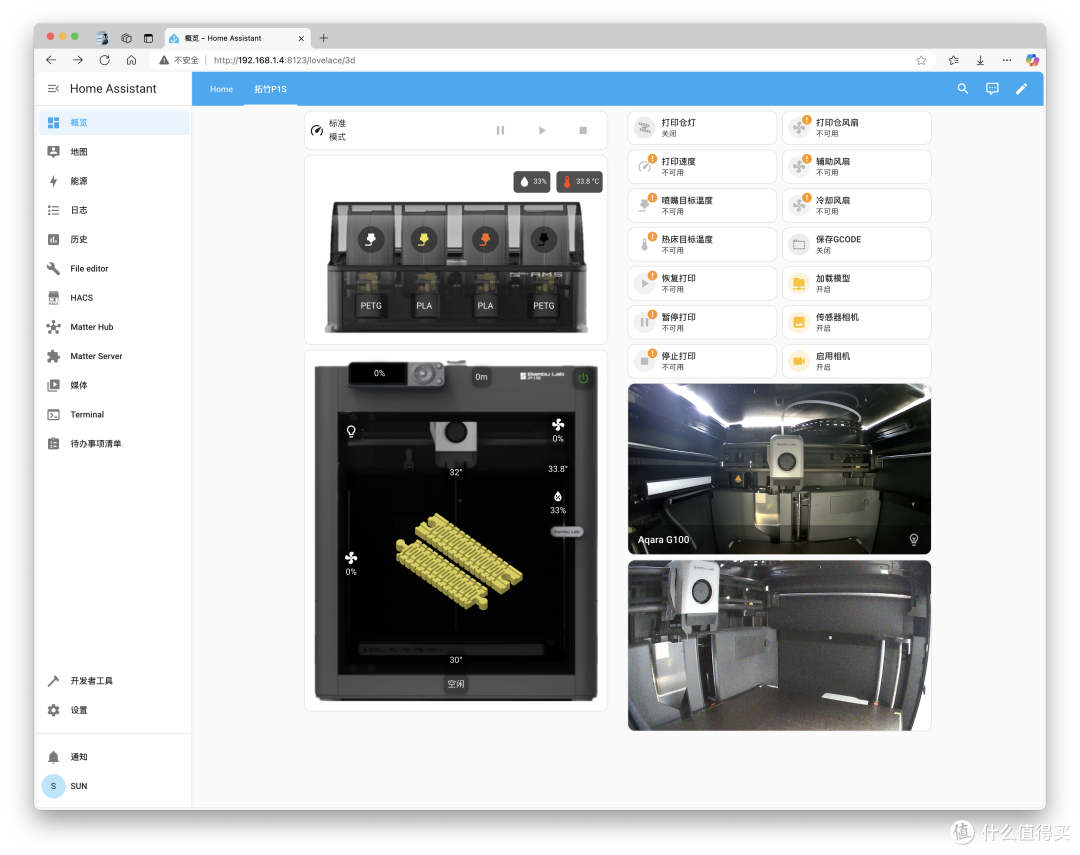The width and height of the screenshot is (1080, 855).
Task: Toggle 传感器相机 sensor camera card
Action: point(857,322)
